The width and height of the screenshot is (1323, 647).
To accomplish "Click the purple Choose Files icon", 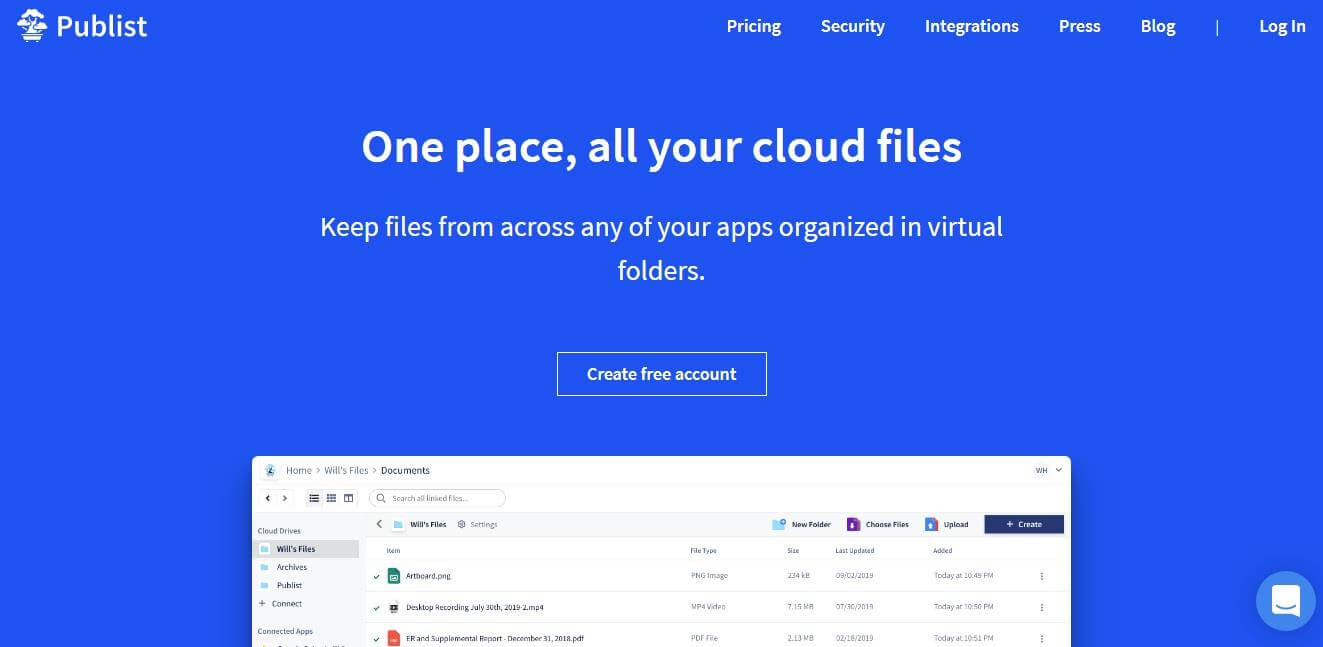I will (x=853, y=524).
